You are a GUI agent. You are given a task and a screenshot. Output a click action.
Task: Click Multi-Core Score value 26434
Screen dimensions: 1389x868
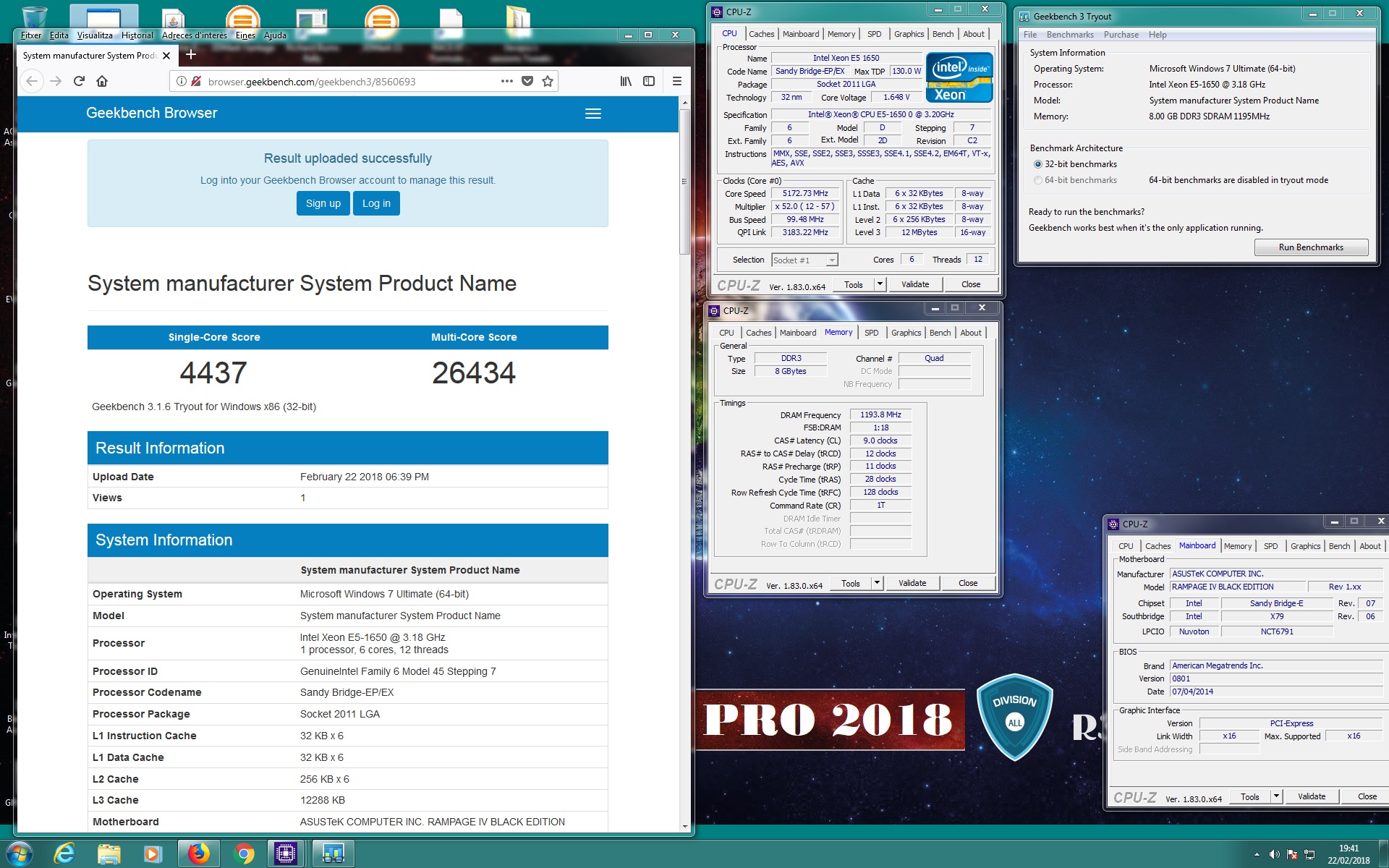click(x=474, y=373)
